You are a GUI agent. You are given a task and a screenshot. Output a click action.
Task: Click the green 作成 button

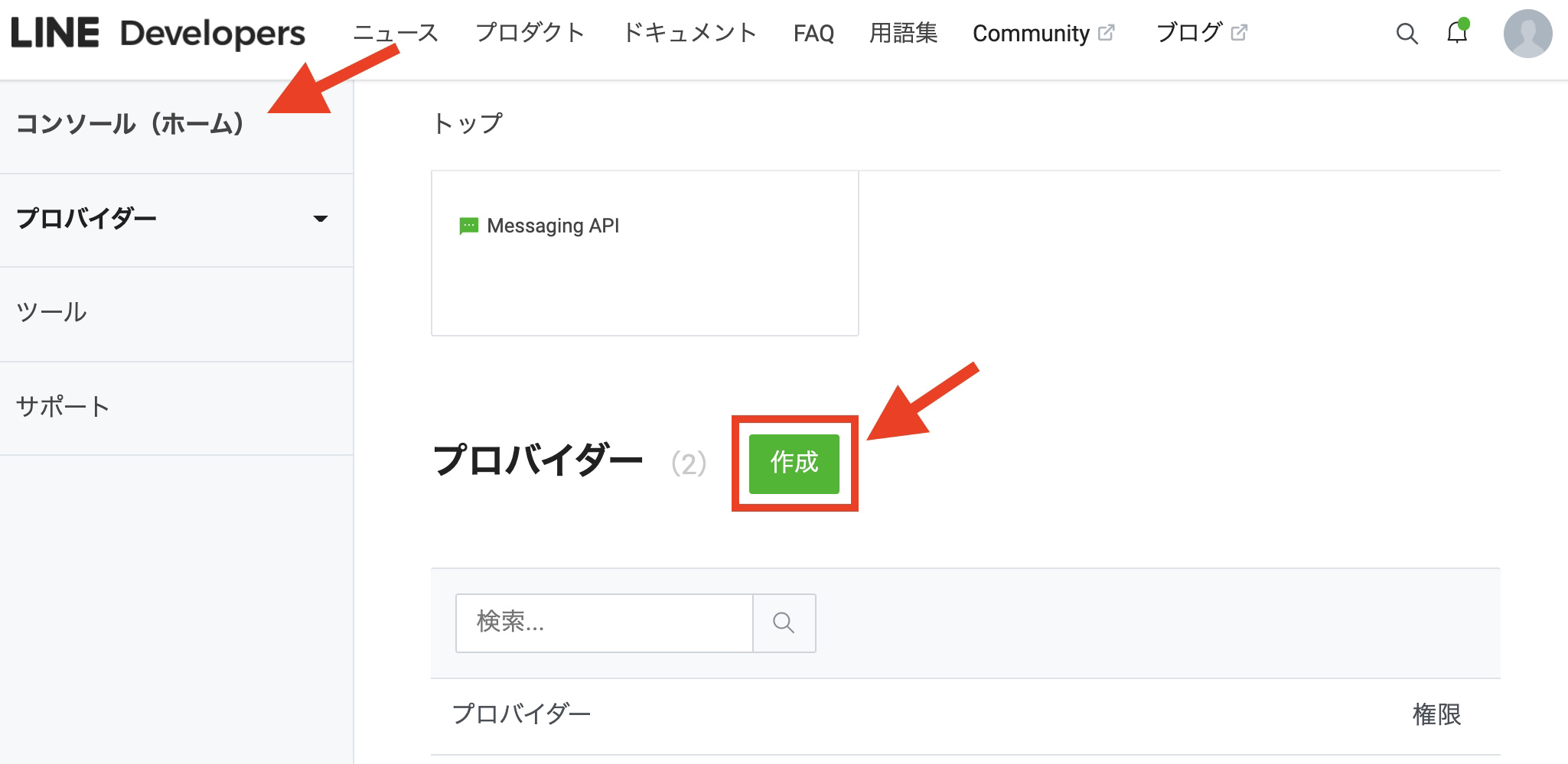tap(794, 463)
